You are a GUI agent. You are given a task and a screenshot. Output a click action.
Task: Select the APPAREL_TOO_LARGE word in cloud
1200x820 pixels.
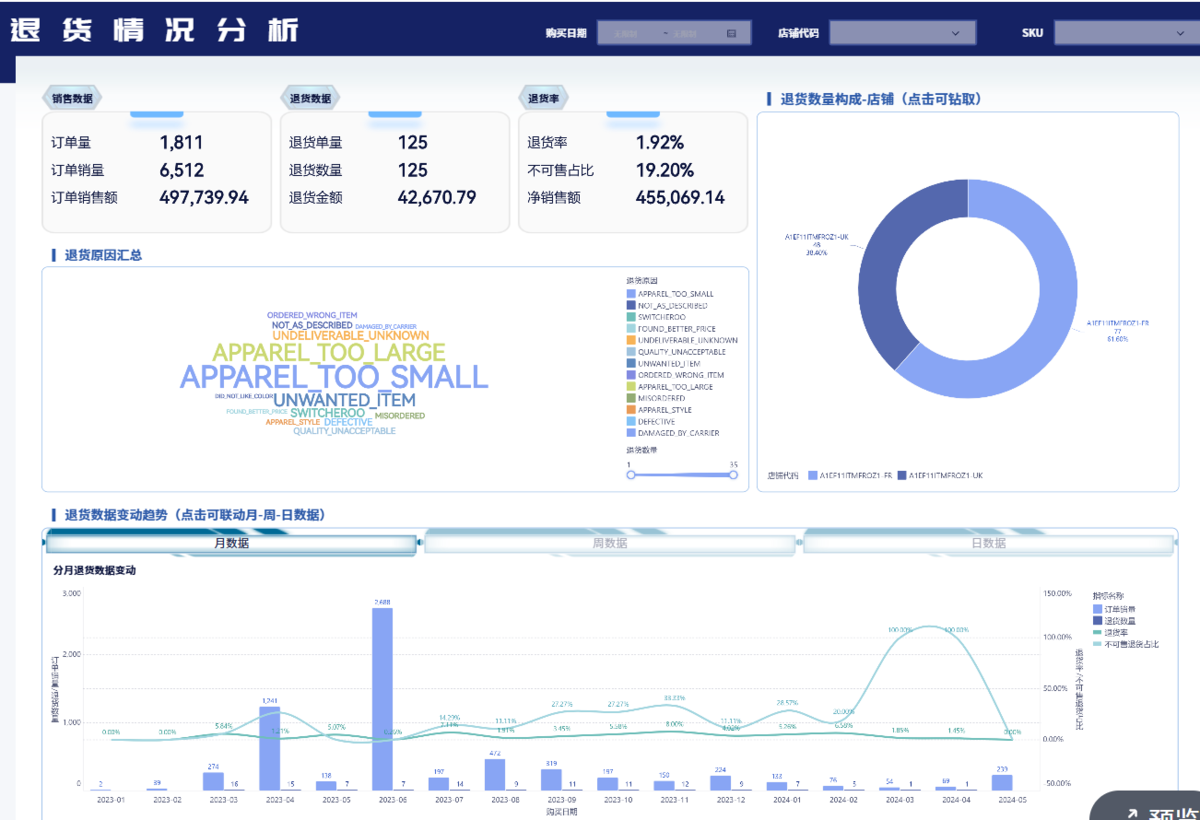[x=328, y=352]
